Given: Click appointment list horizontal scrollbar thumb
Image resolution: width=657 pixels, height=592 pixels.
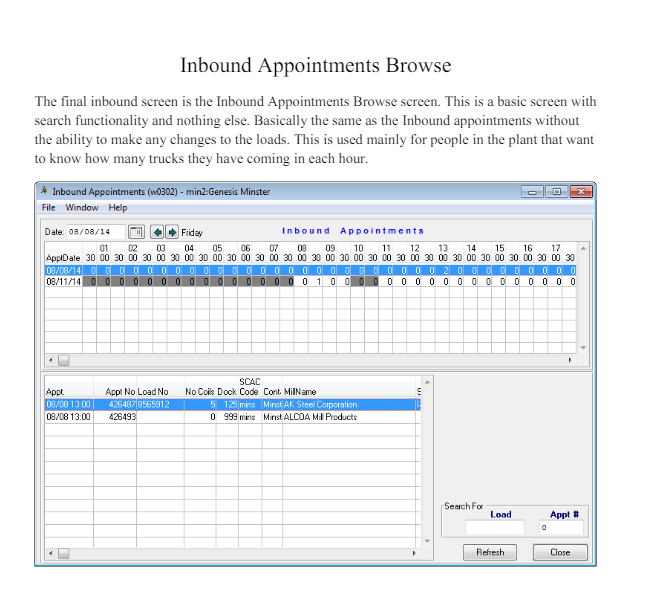Looking at the screenshot, I should pos(64,553).
